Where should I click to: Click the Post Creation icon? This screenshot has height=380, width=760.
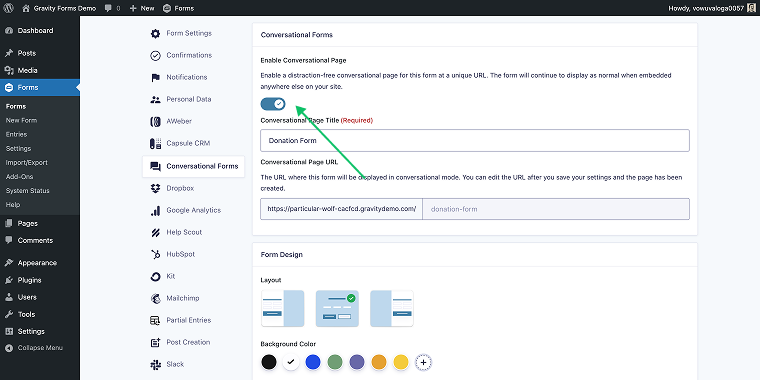coord(155,342)
